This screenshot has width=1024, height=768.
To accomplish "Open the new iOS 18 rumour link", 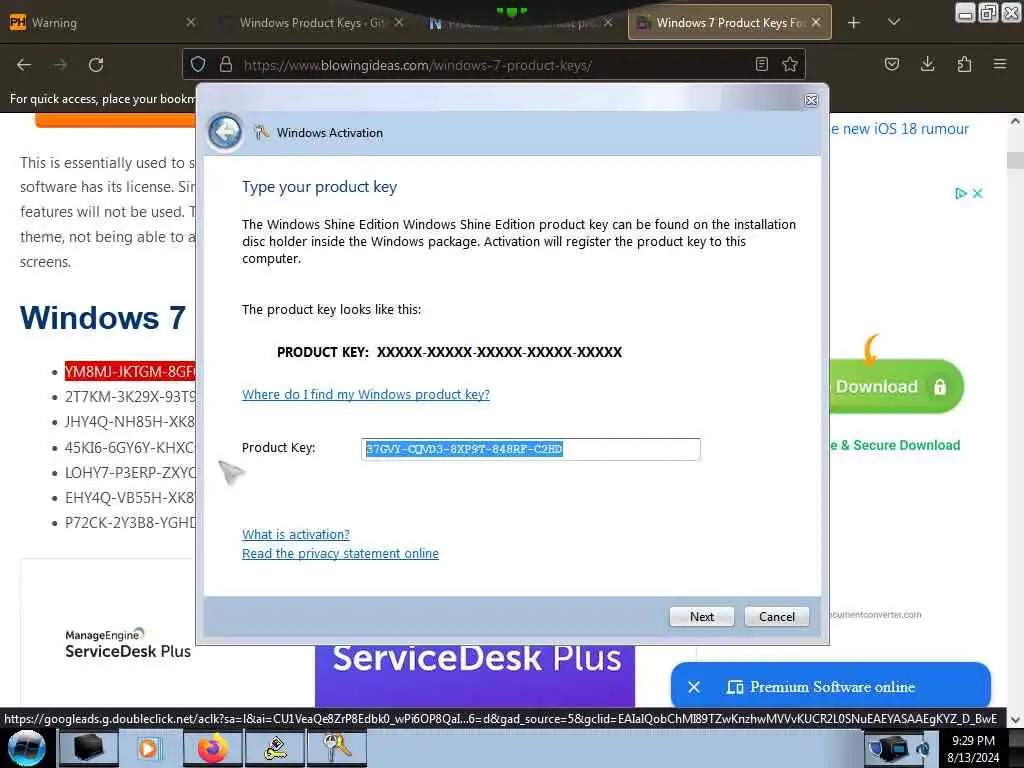I will [x=899, y=129].
